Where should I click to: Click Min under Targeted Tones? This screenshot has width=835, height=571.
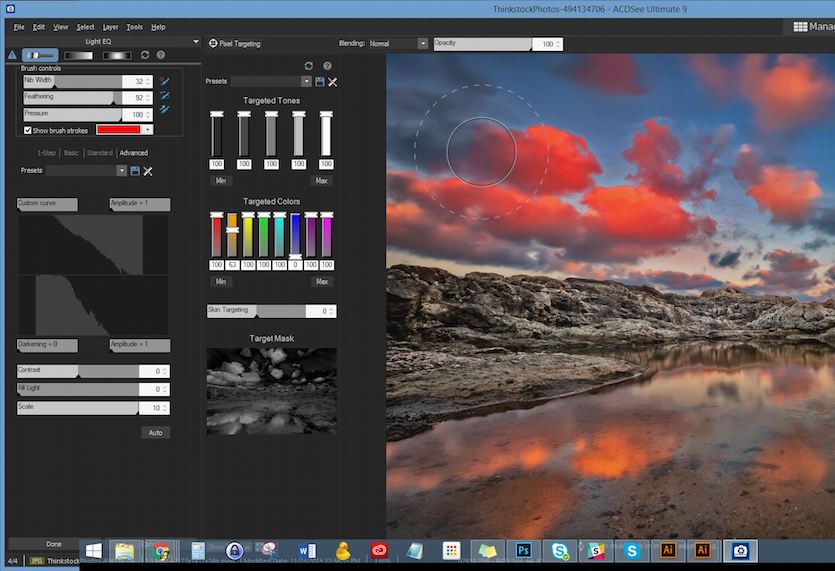pyautogui.click(x=221, y=181)
